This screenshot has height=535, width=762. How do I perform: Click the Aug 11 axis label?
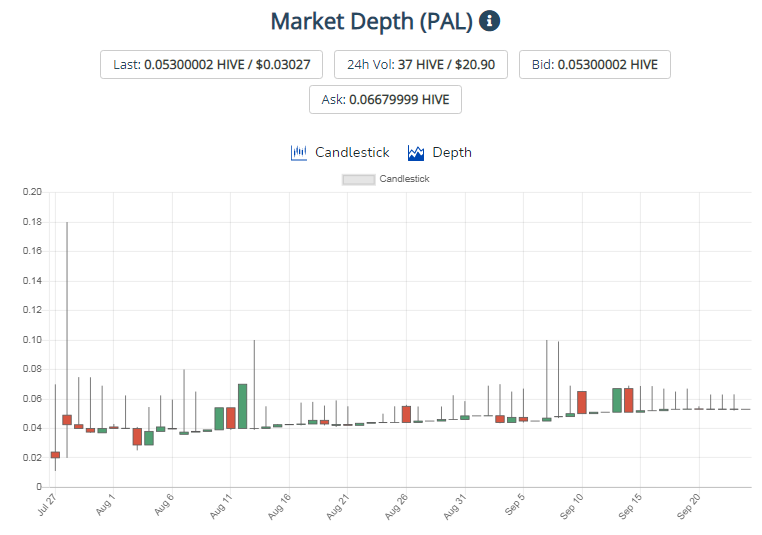click(221, 506)
